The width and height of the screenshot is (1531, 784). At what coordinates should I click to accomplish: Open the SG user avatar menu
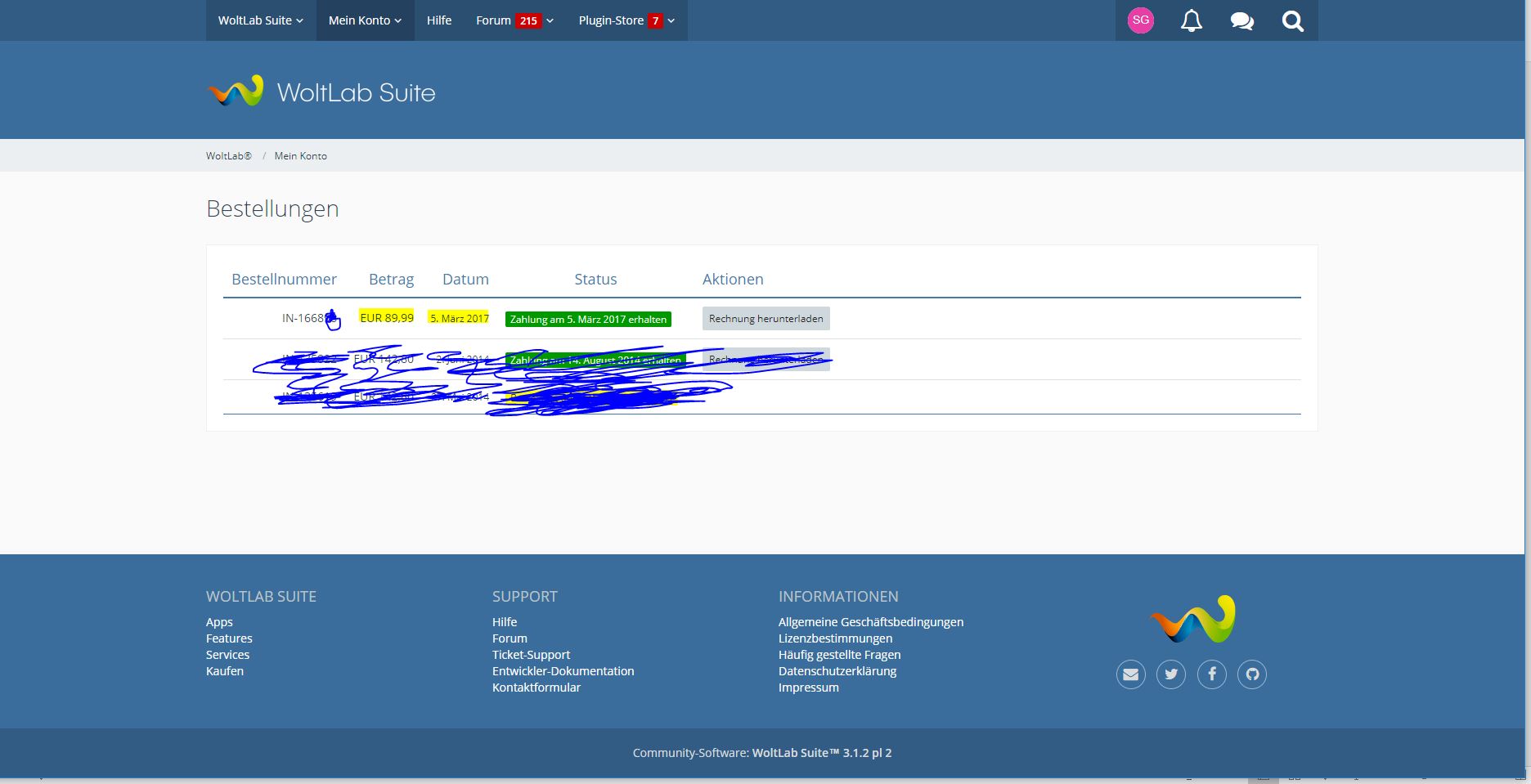pos(1141,20)
